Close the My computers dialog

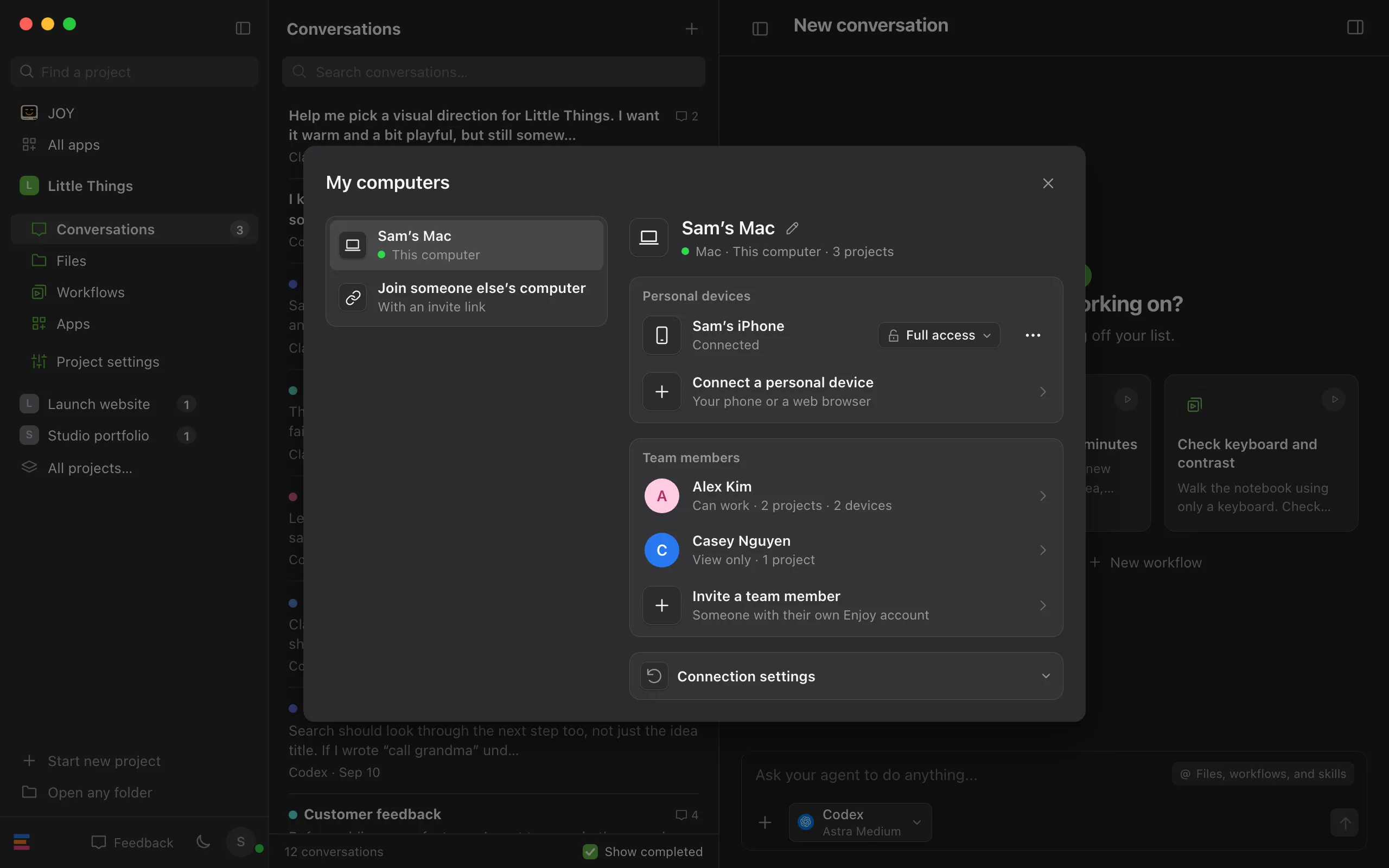tap(1048, 183)
